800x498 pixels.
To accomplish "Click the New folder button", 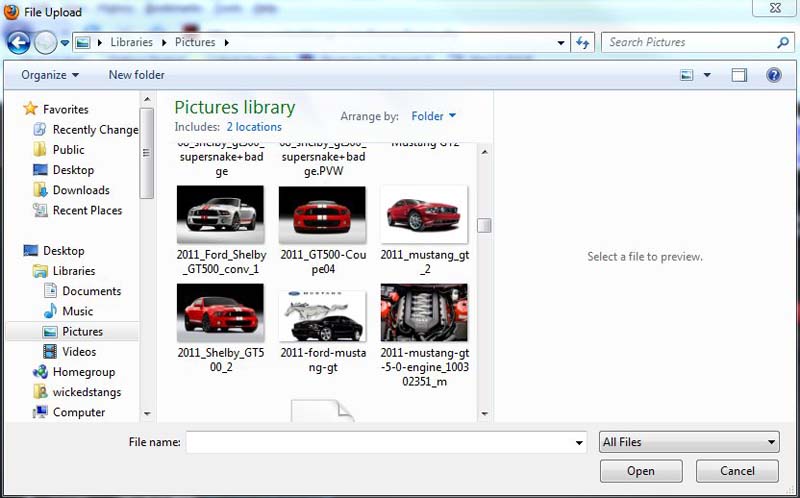I will pyautogui.click(x=136, y=75).
